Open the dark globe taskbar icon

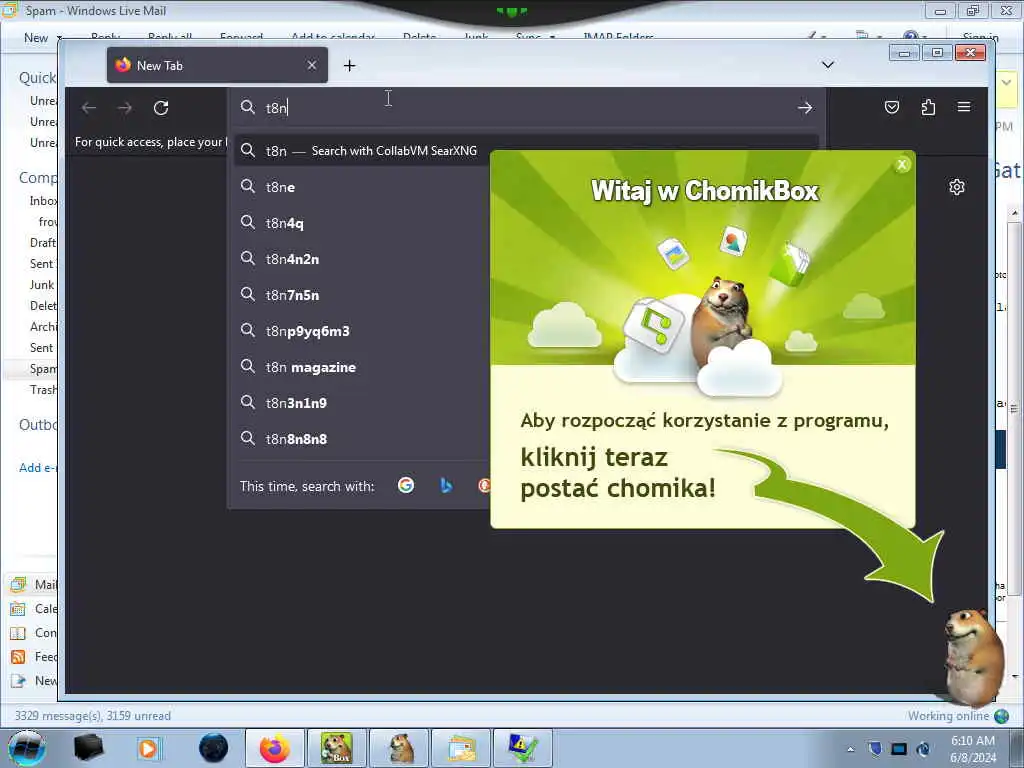214,748
